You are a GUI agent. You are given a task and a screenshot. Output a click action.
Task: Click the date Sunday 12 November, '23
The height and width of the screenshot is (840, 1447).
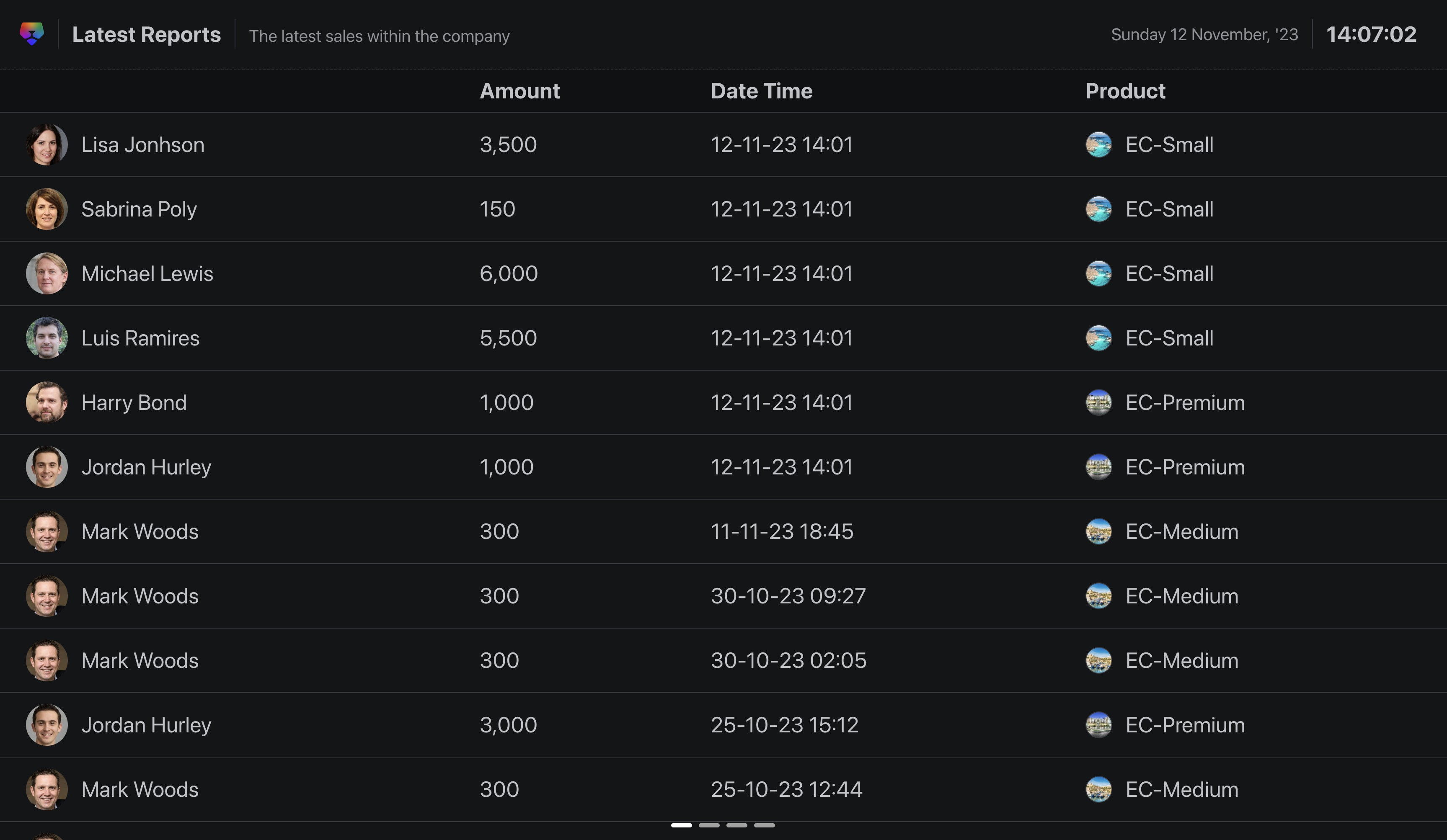(1205, 34)
